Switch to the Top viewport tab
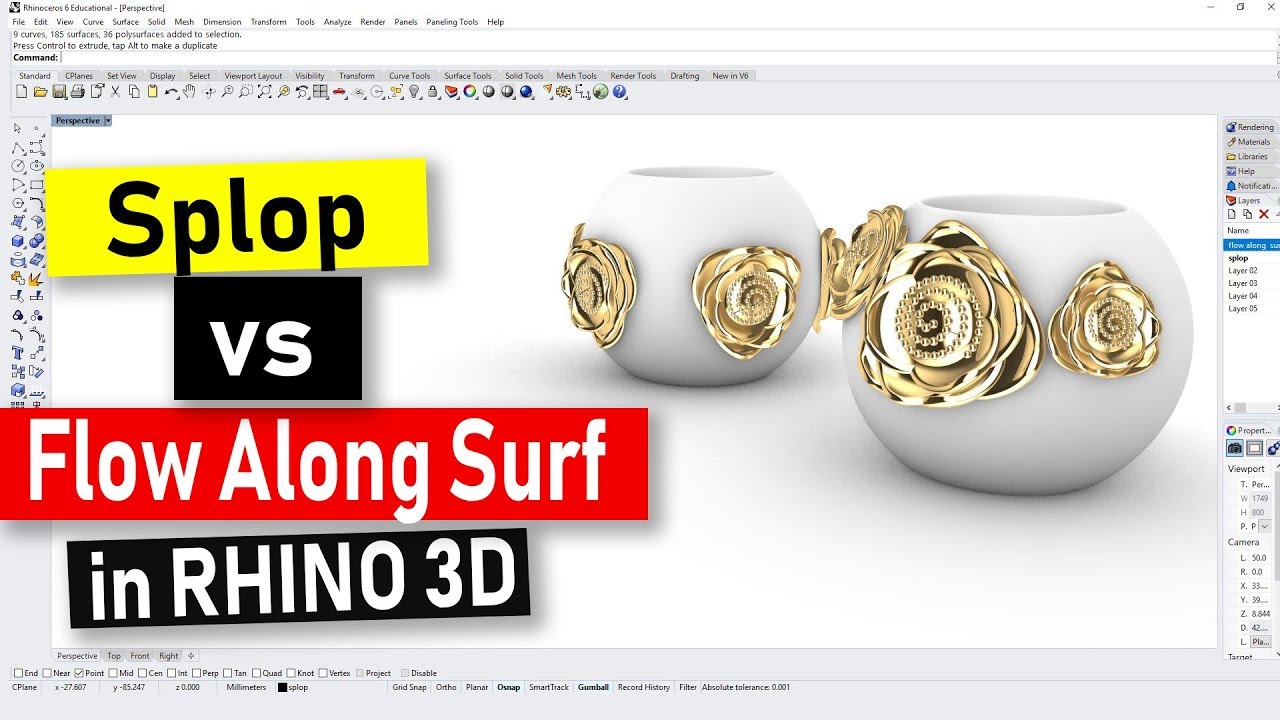The image size is (1280, 720). coord(114,656)
